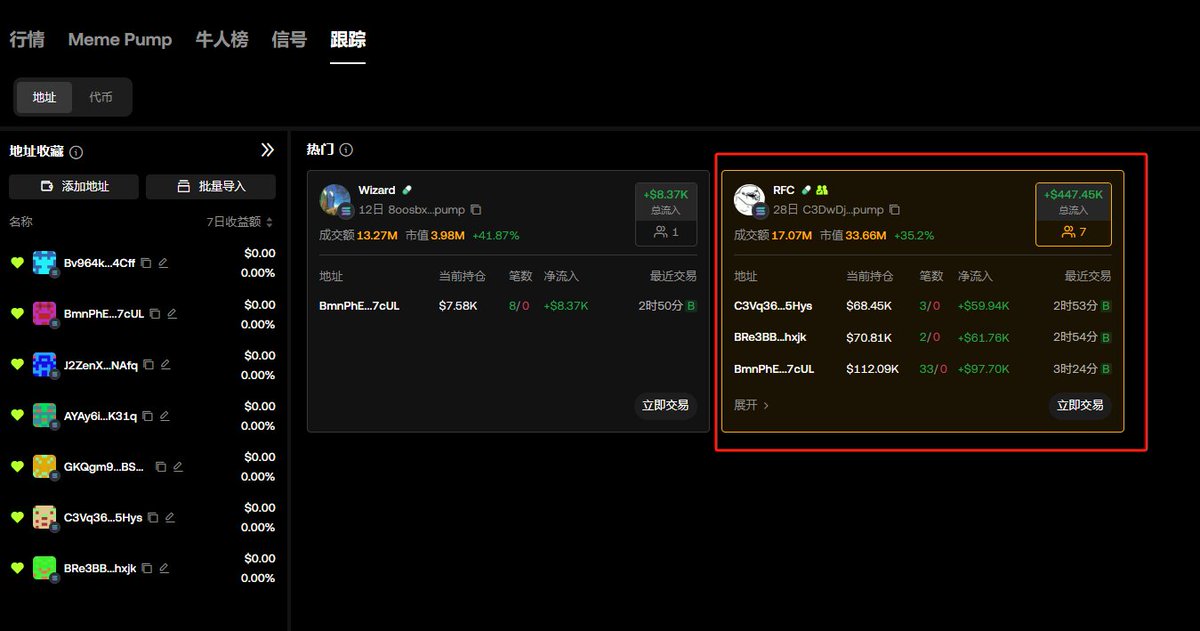Open the 牛人榜 tab
1200x631 pixels.
222,40
